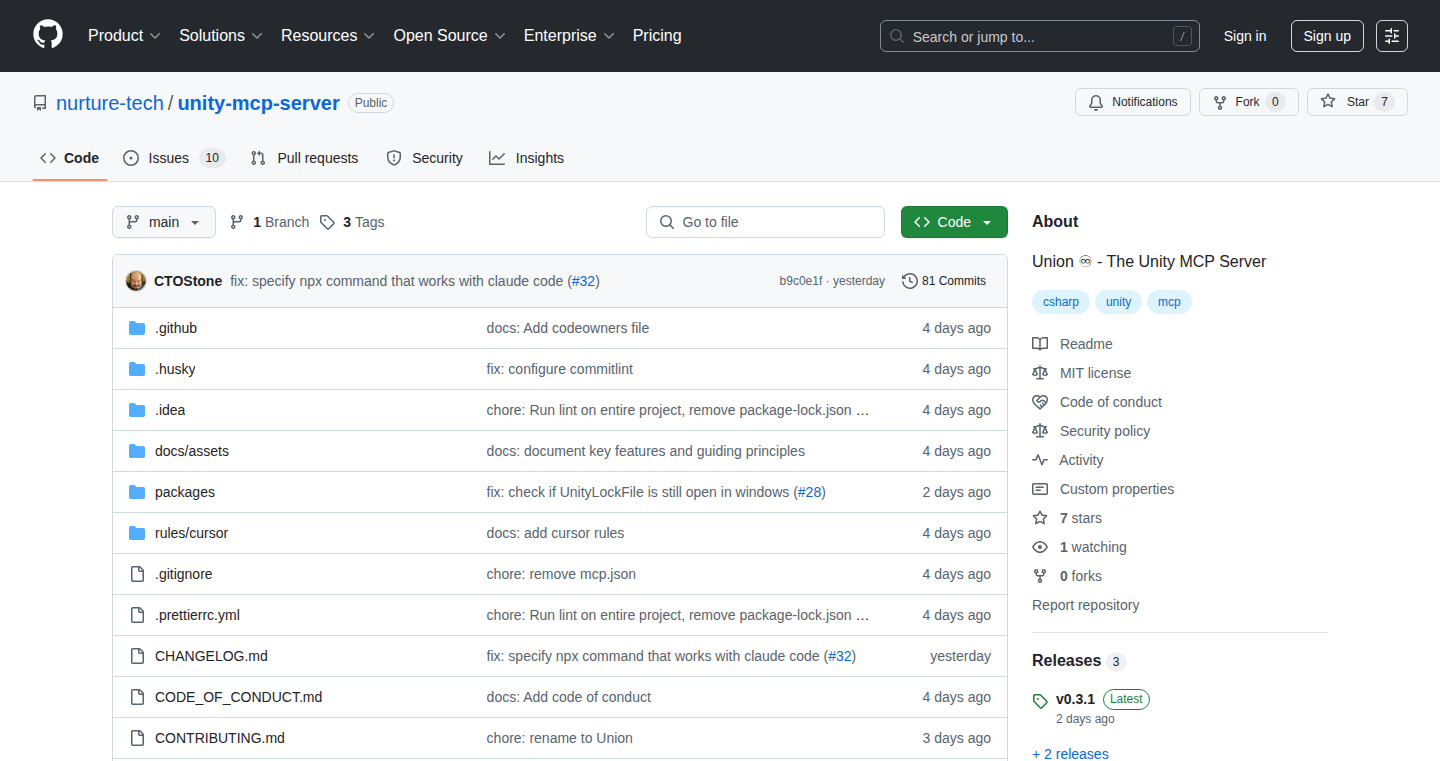Click CTOStone's avatar image
Image resolution: width=1440 pixels, height=761 pixels.
[136, 281]
